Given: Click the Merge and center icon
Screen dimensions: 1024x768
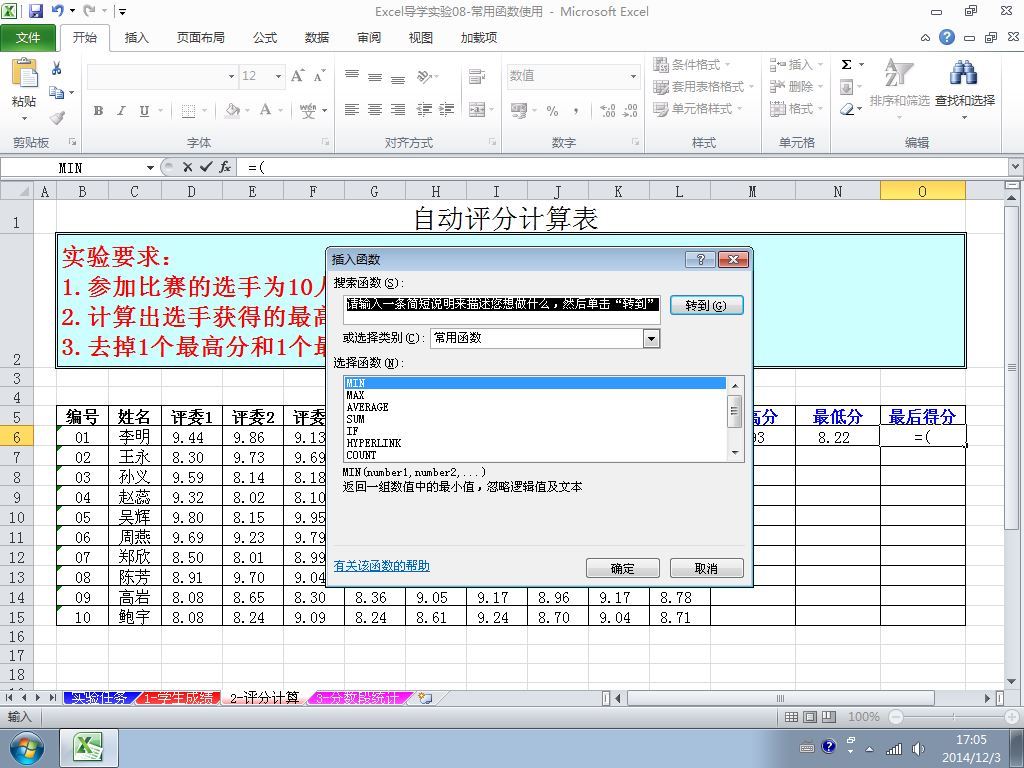Looking at the screenshot, I should tap(477, 110).
